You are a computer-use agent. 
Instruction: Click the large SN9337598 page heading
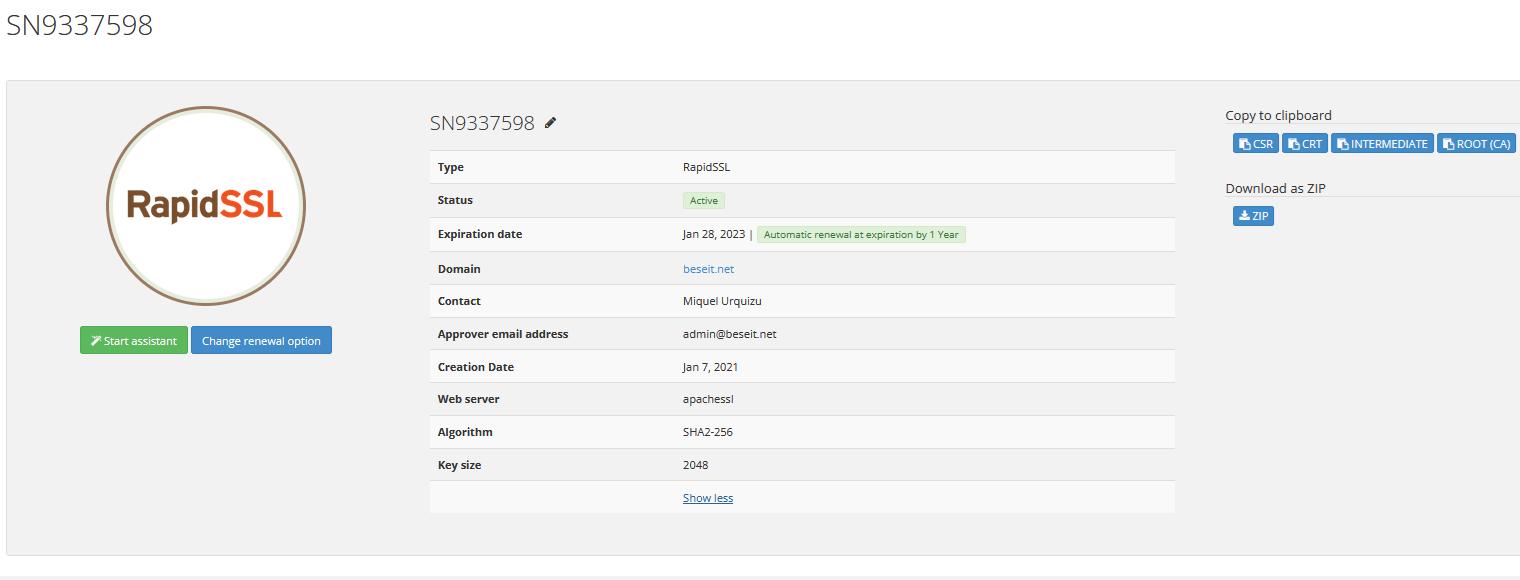click(80, 25)
